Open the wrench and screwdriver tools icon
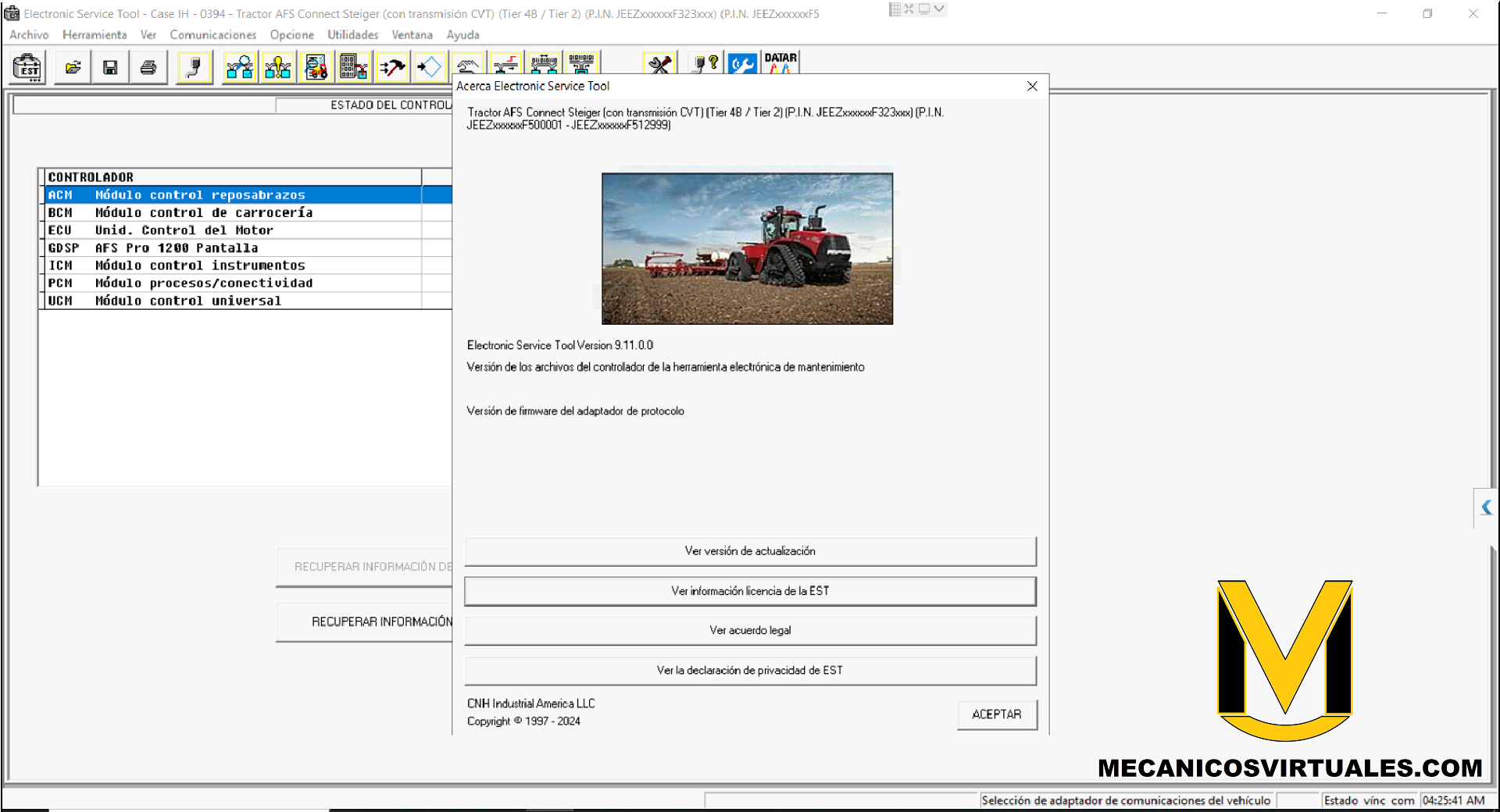The width and height of the screenshot is (1500, 812). (660, 63)
